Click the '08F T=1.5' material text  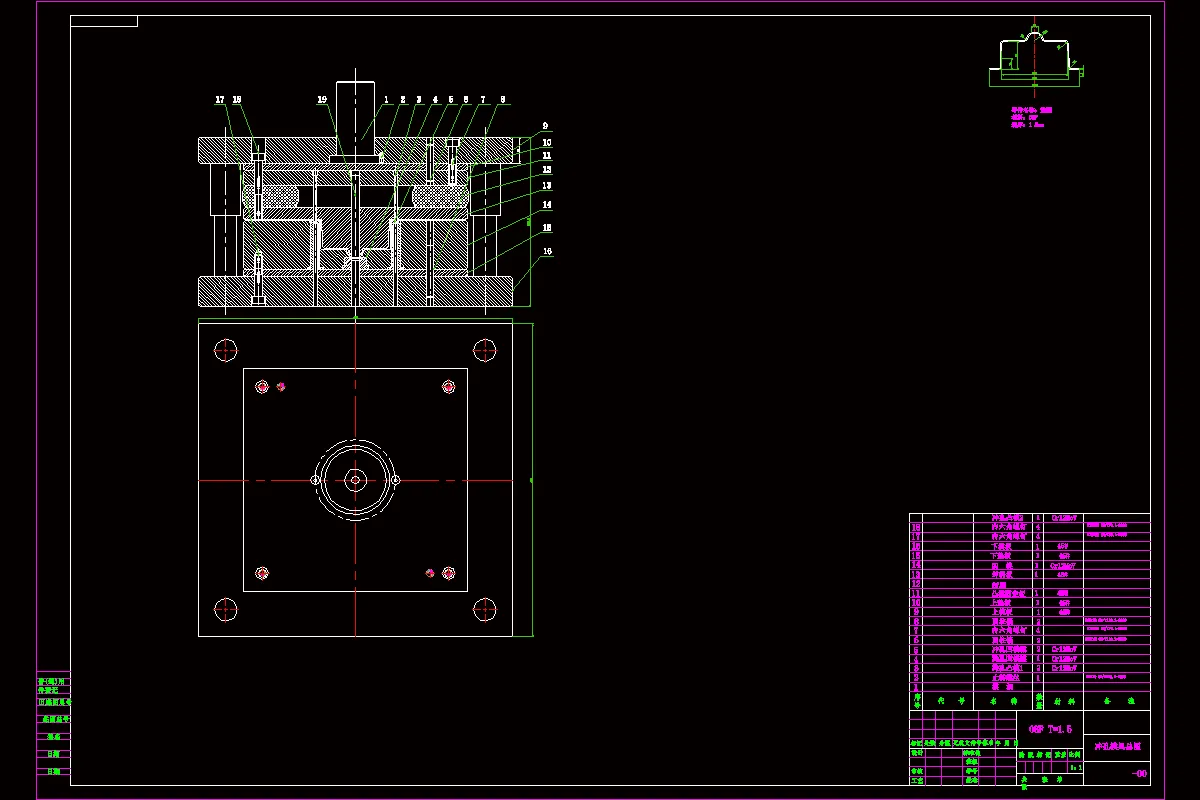pyautogui.click(x=1050, y=729)
